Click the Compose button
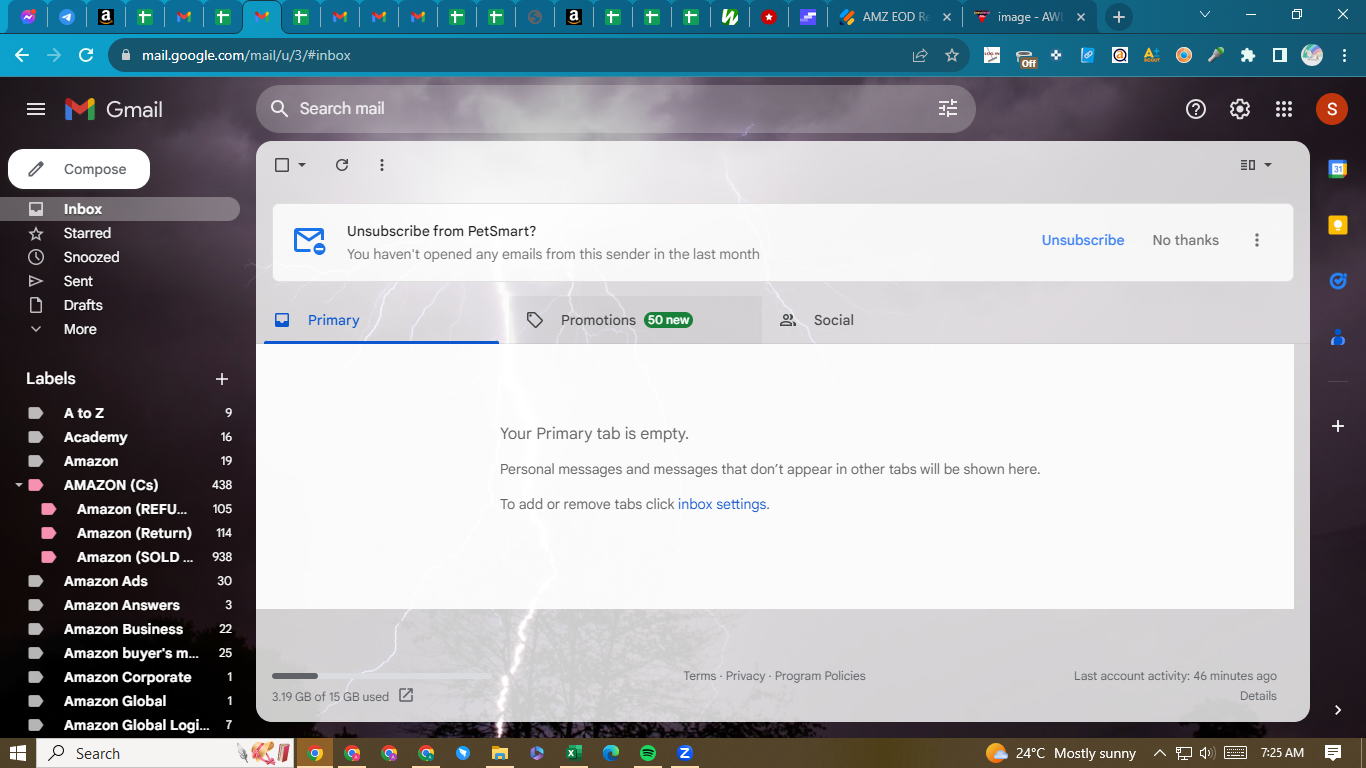This screenshot has height=768, width=1366. click(x=79, y=169)
